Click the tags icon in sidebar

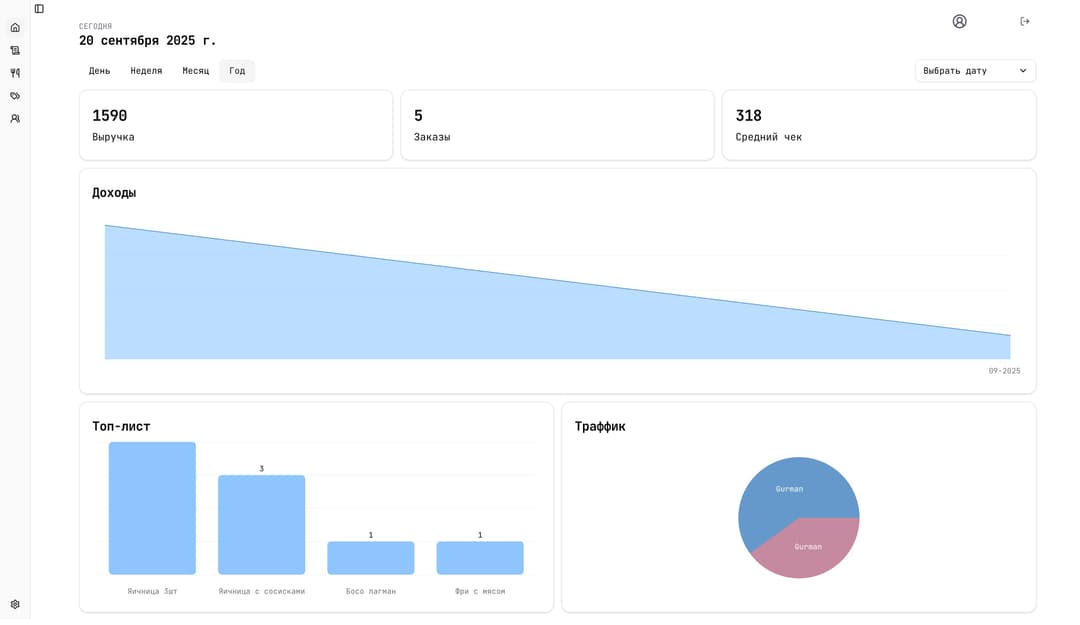(x=15, y=96)
